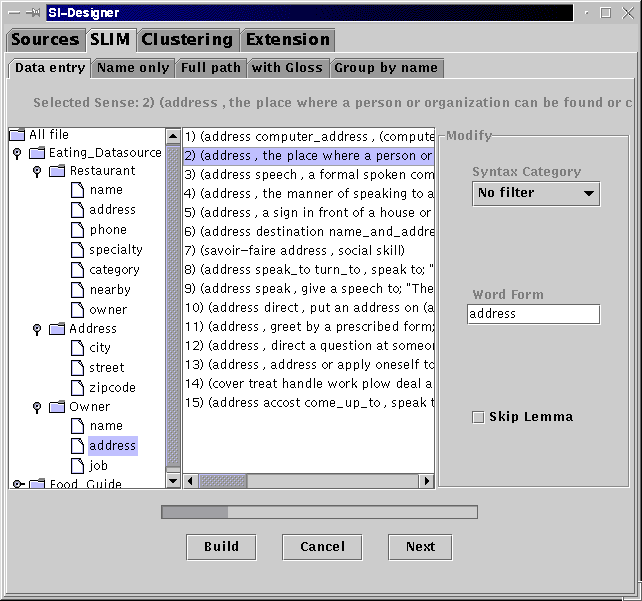Click the Owner folder icon
Viewport: 642px width, 601px height.
[57, 407]
